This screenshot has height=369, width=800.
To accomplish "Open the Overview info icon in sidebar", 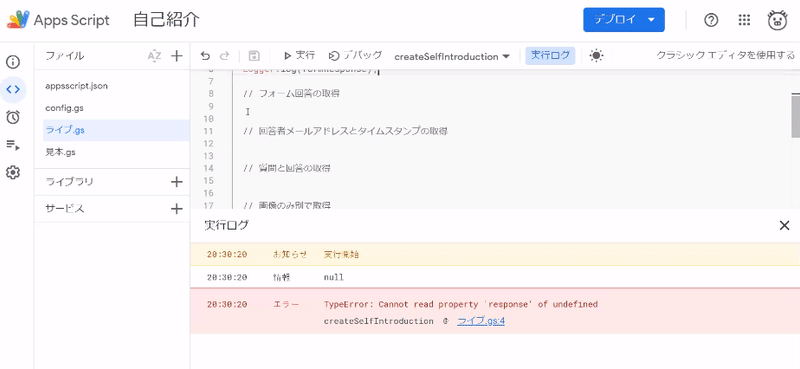I will 13,62.
